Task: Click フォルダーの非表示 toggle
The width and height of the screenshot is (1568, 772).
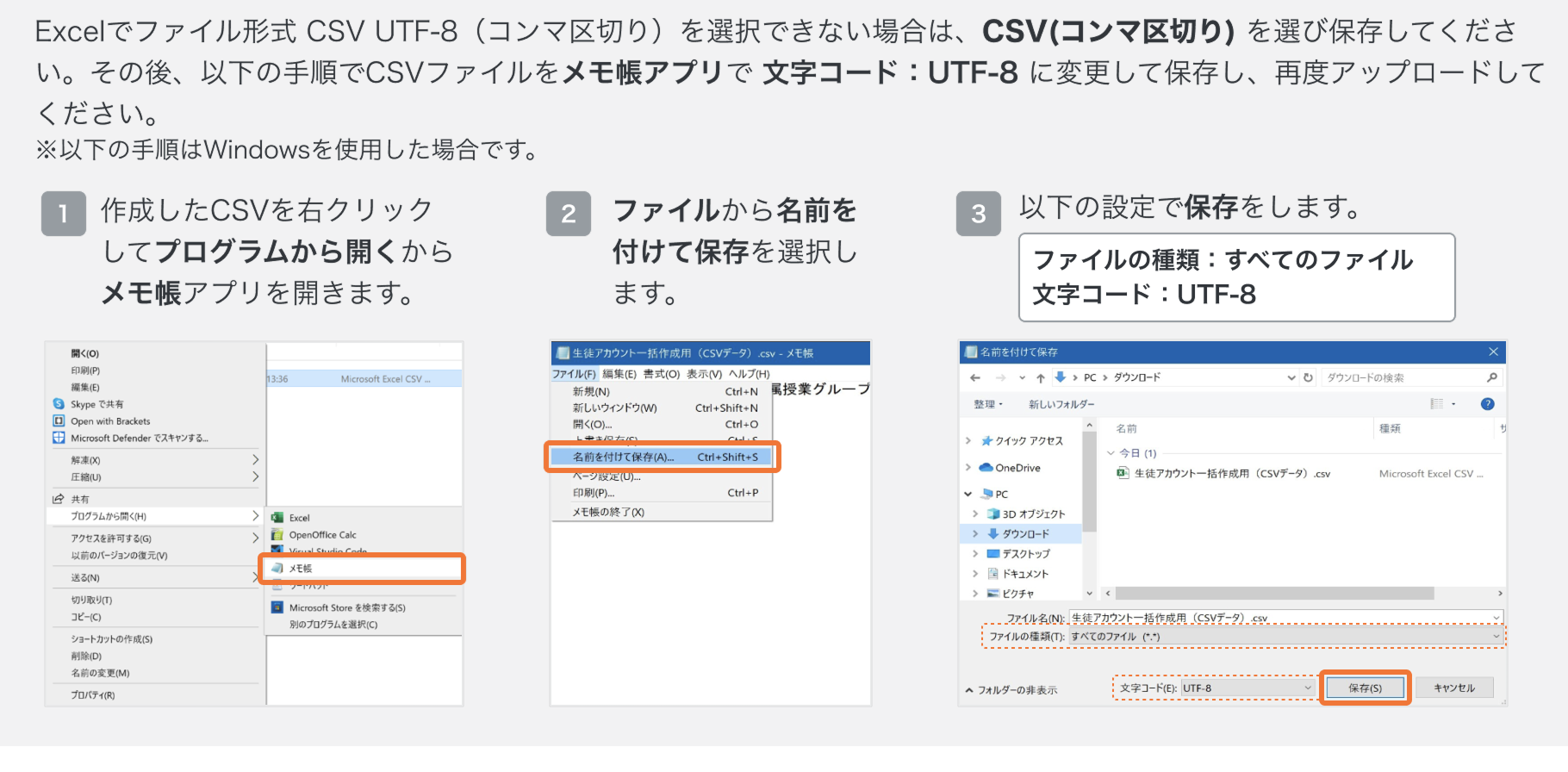Action: click(x=1011, y=690)
